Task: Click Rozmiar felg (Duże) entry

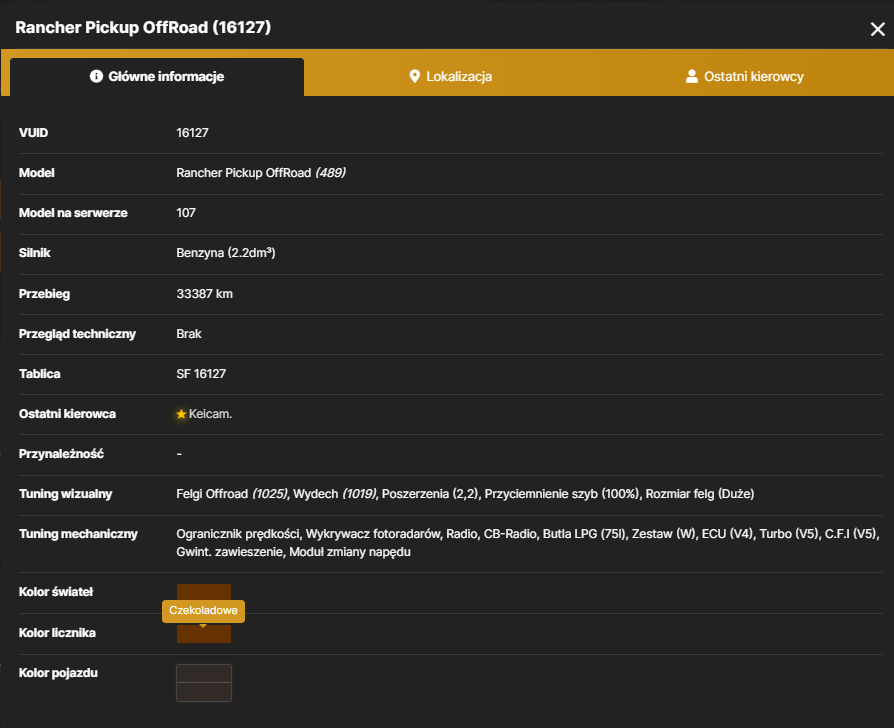Action: pyautogui.click(x=700, y=494)
